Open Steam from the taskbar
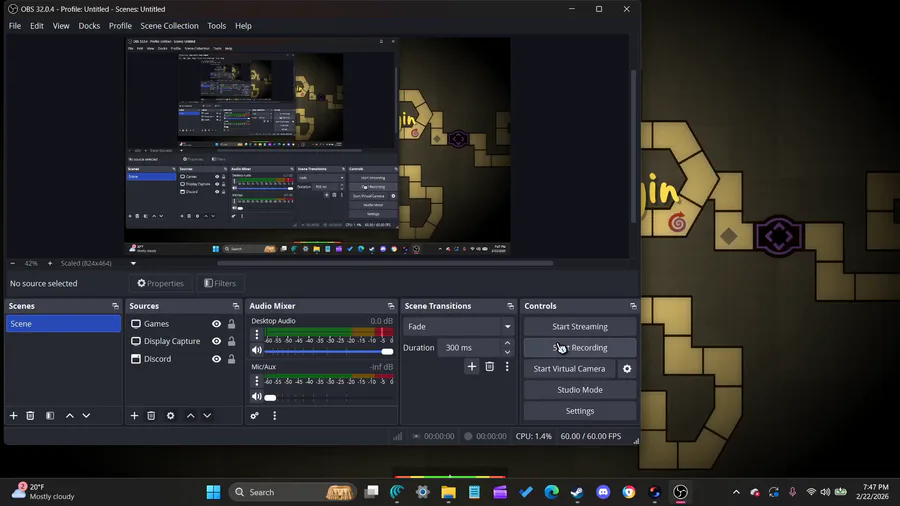This screenshot has height=506, width=900. pyautogui.click(x=577, y=492)
